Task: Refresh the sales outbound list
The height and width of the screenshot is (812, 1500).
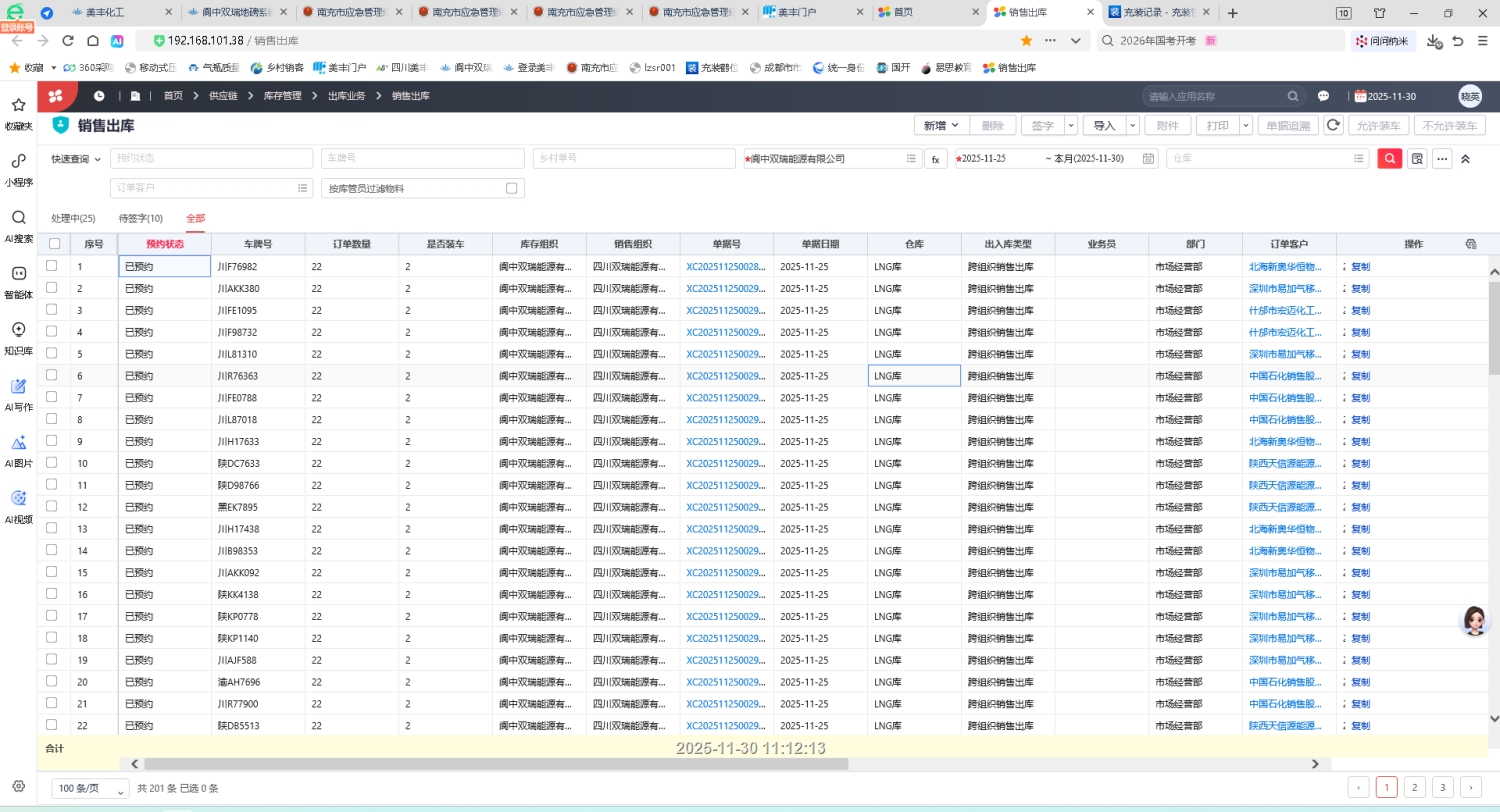Action: pyautogui.click(x=1333, y=126)
